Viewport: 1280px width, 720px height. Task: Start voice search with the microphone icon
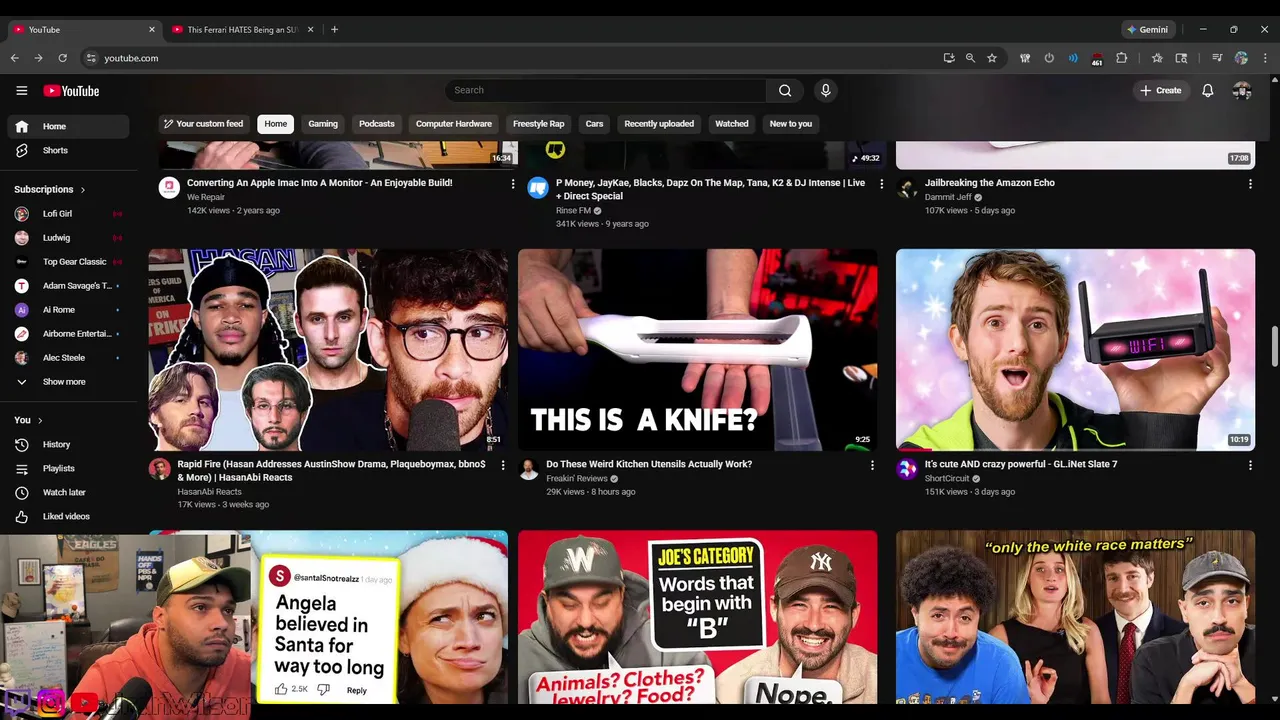click(825, 90)
